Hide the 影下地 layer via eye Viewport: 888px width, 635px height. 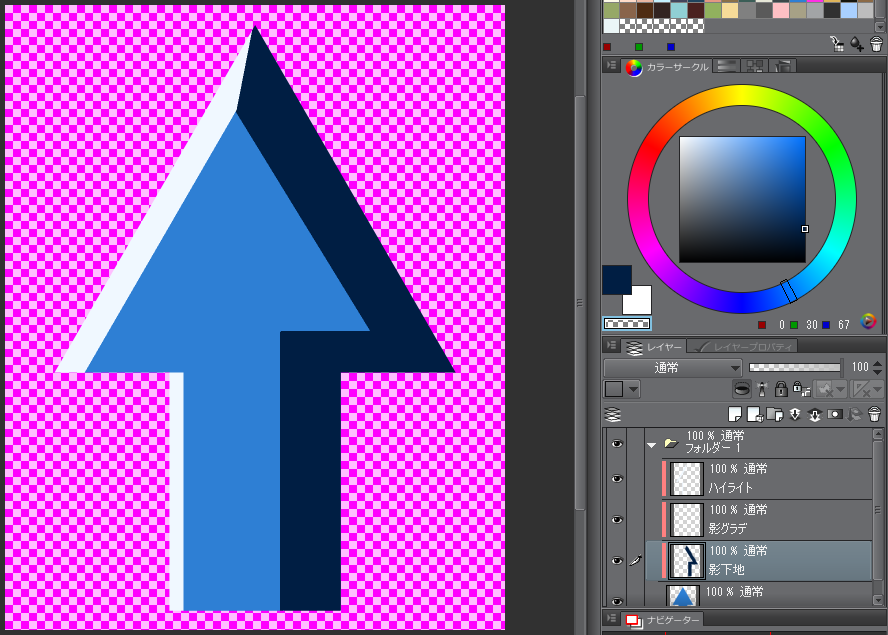(617, 560)
